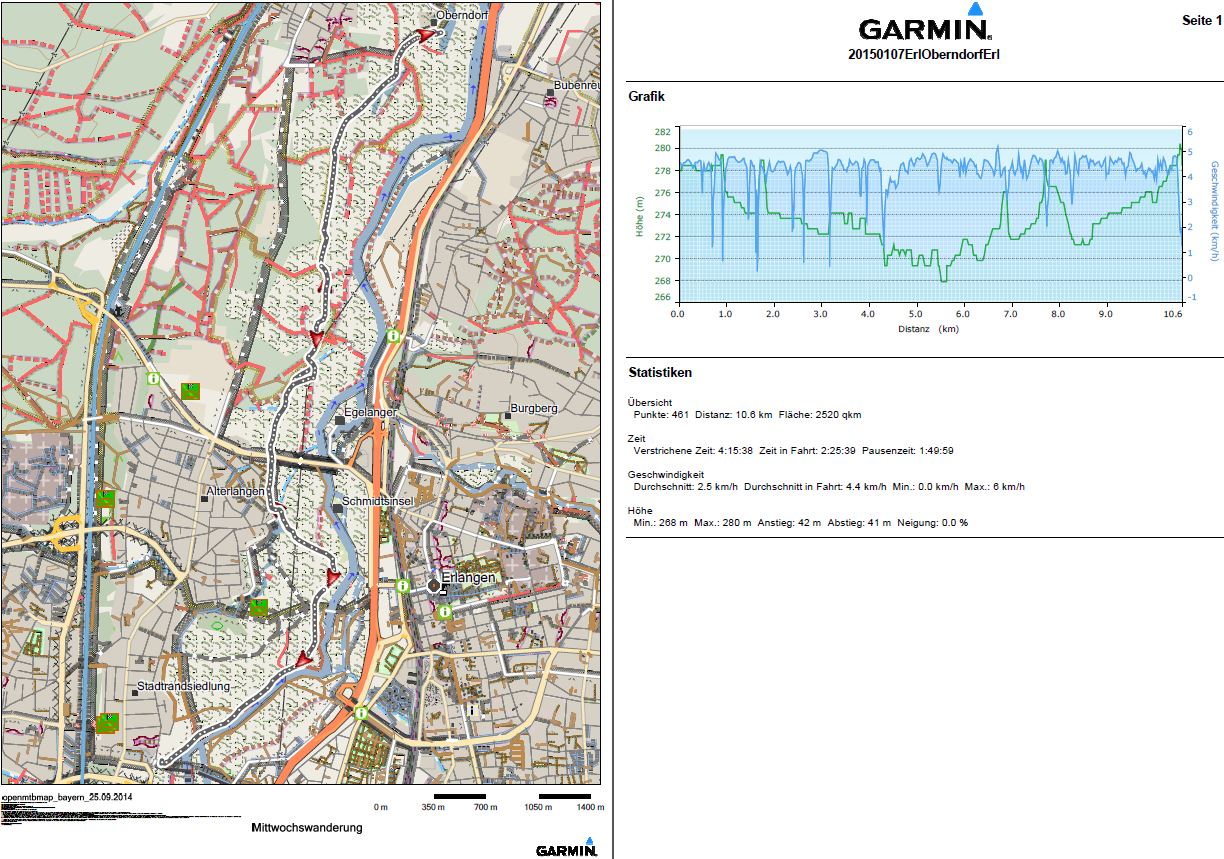Select the Schmidtsinsel map label

click(377, 501)
